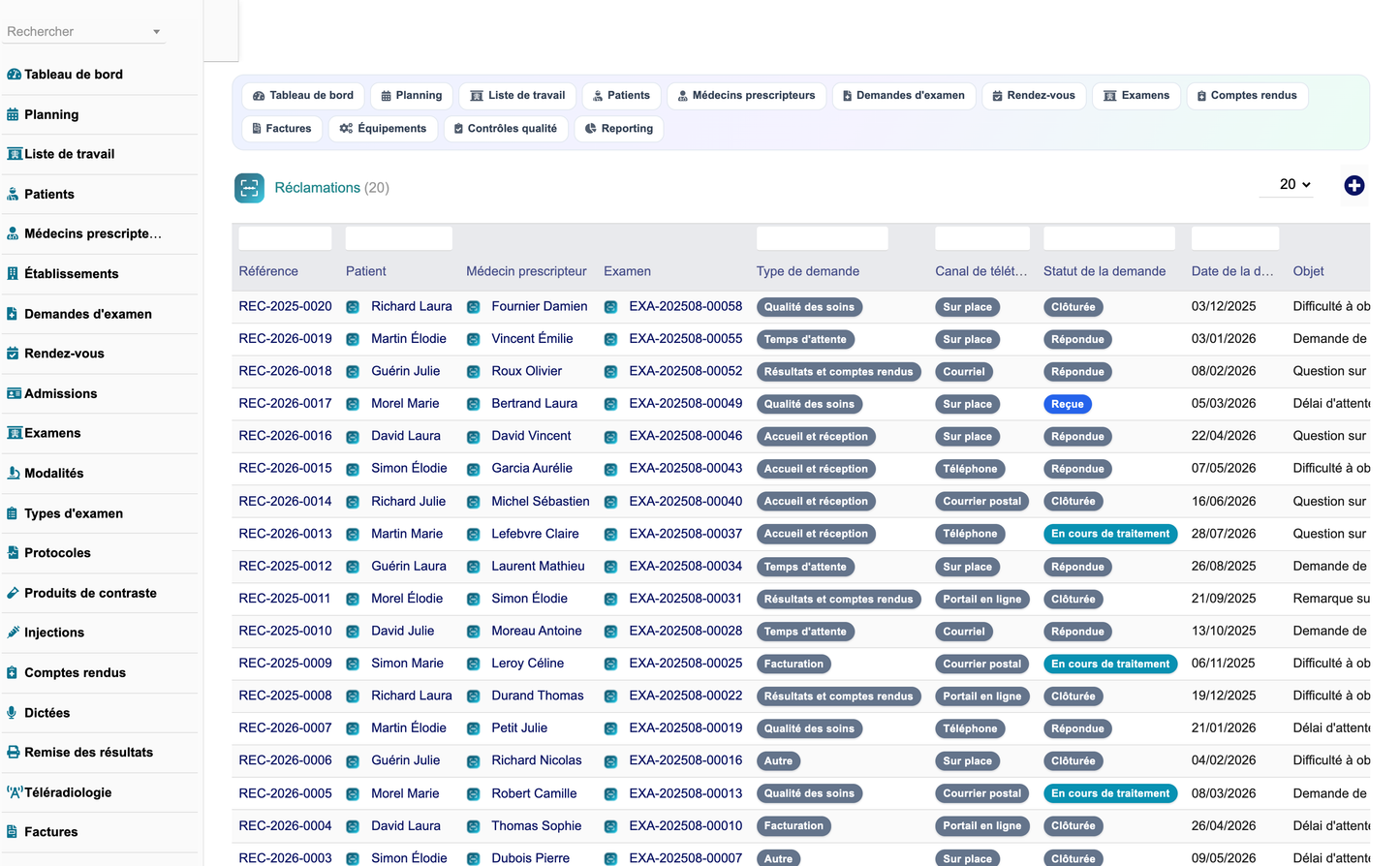Click patient icon next to Guérin Julie REC-2026-0018
The image size is (1400, 866).
[x=353, y=372]
